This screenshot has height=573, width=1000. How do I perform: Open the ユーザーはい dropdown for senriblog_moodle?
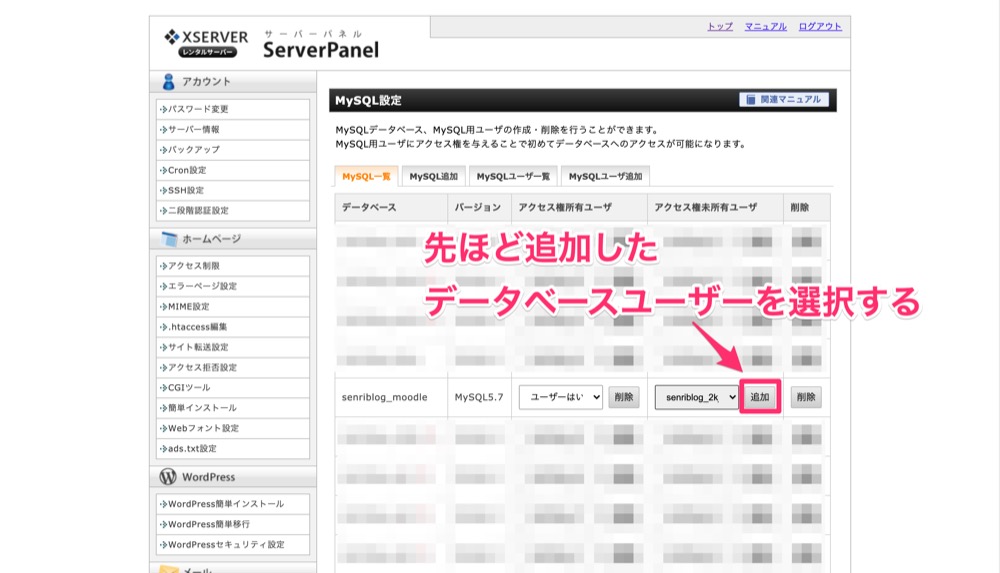click(561, 397)
